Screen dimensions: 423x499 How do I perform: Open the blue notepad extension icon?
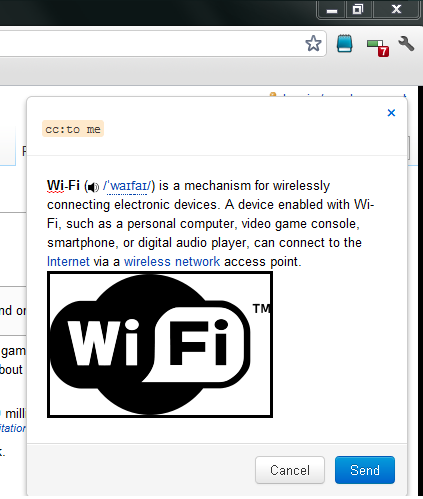[x=344, y=44]
